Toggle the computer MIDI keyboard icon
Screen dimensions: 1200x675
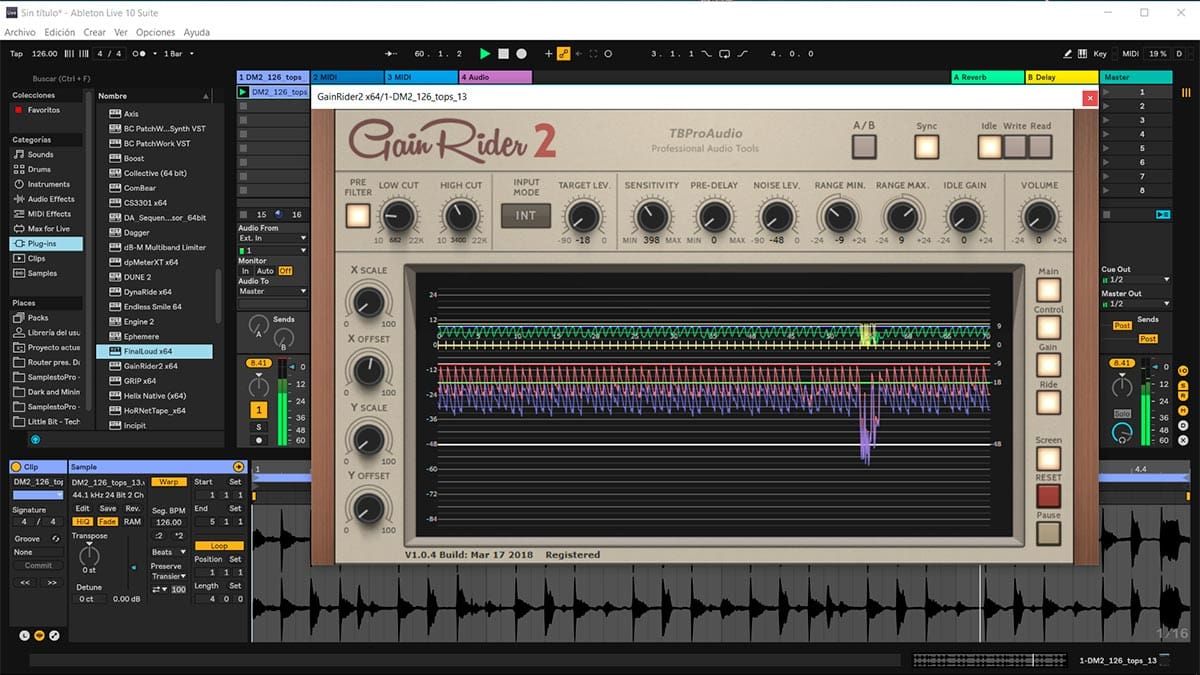click(x=1083, y=53)
